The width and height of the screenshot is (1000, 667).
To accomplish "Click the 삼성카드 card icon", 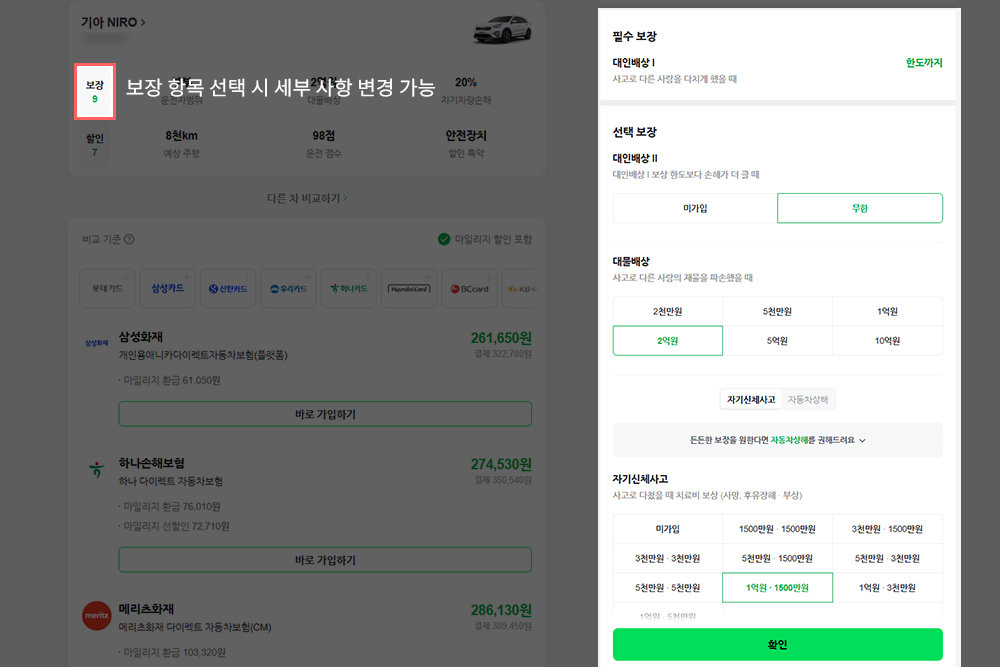I will click(167, 288).
